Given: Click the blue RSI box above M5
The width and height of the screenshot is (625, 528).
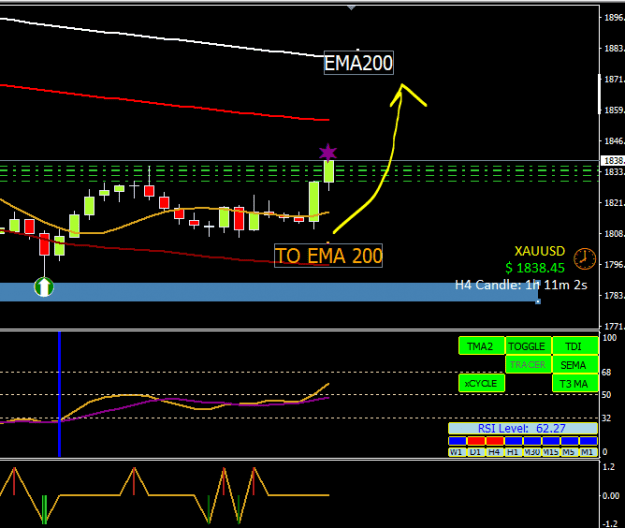Looking at the screenshot, I should pos(570,441).
